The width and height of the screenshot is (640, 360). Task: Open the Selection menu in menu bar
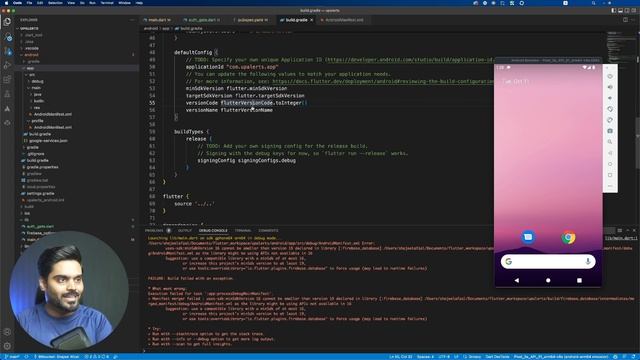tap(55, 3)
